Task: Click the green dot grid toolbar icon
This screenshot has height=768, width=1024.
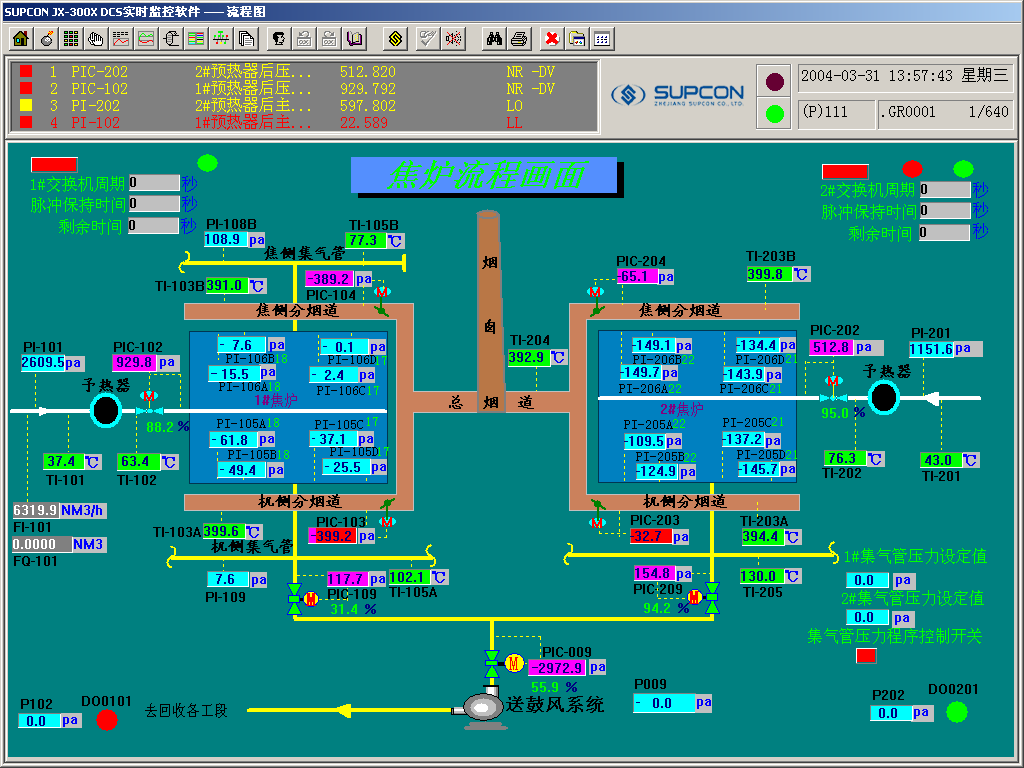Action: [71, 39]
